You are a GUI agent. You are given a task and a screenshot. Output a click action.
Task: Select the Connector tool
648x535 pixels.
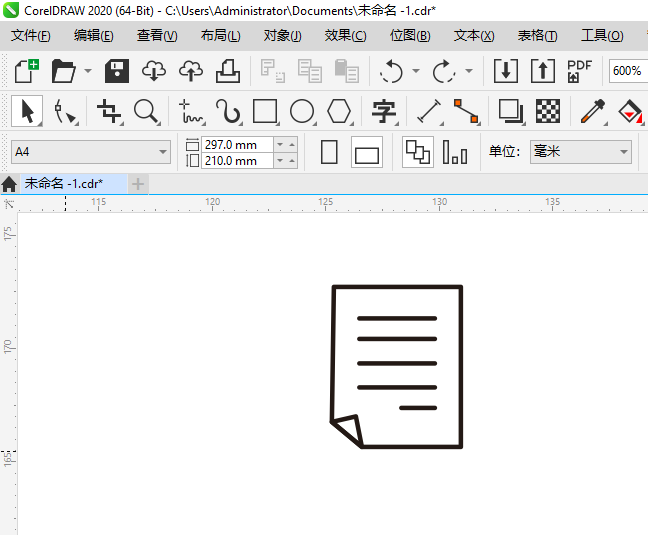[x=466, y=111]
